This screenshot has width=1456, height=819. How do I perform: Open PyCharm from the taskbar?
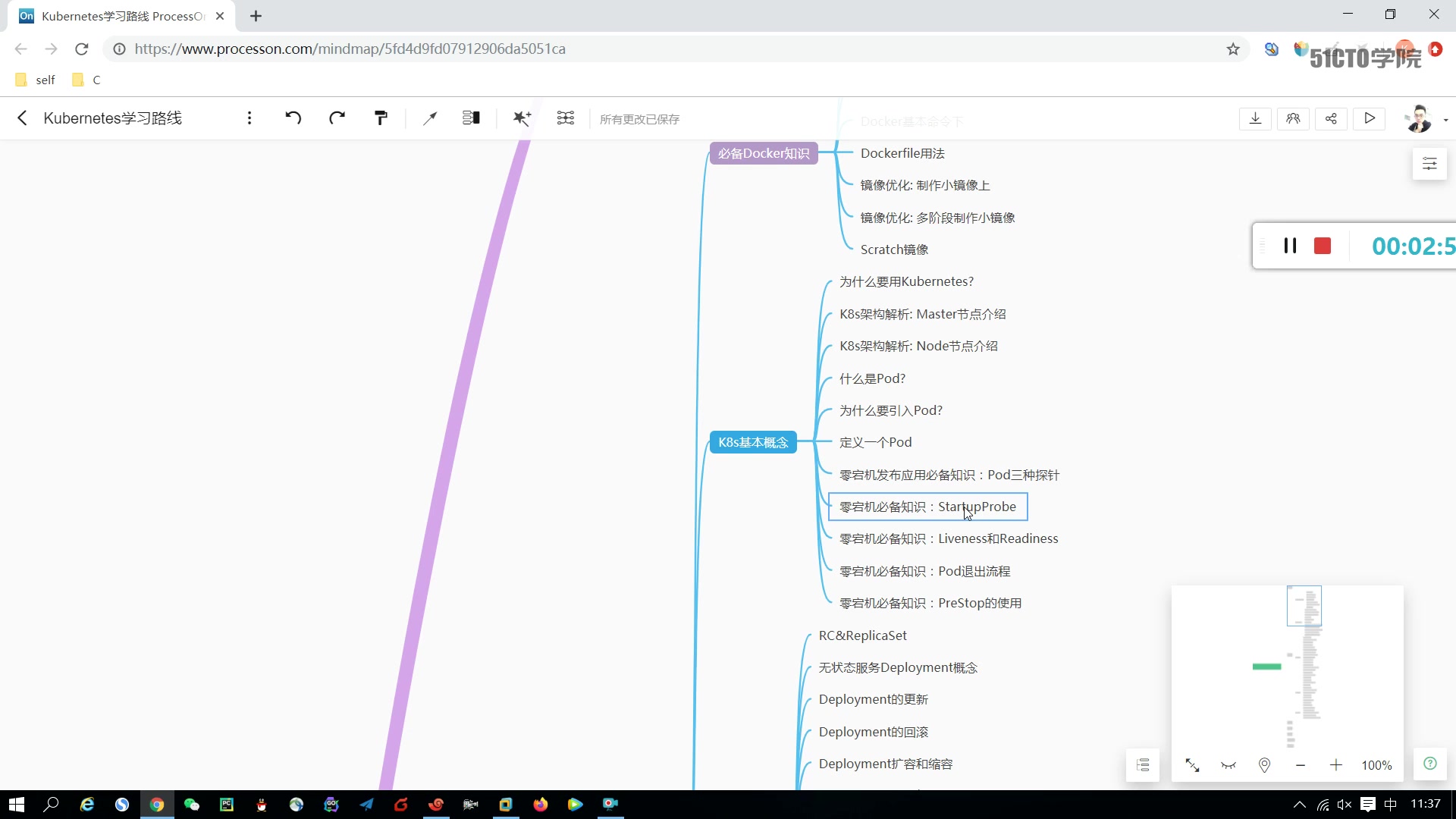point(227,805)
